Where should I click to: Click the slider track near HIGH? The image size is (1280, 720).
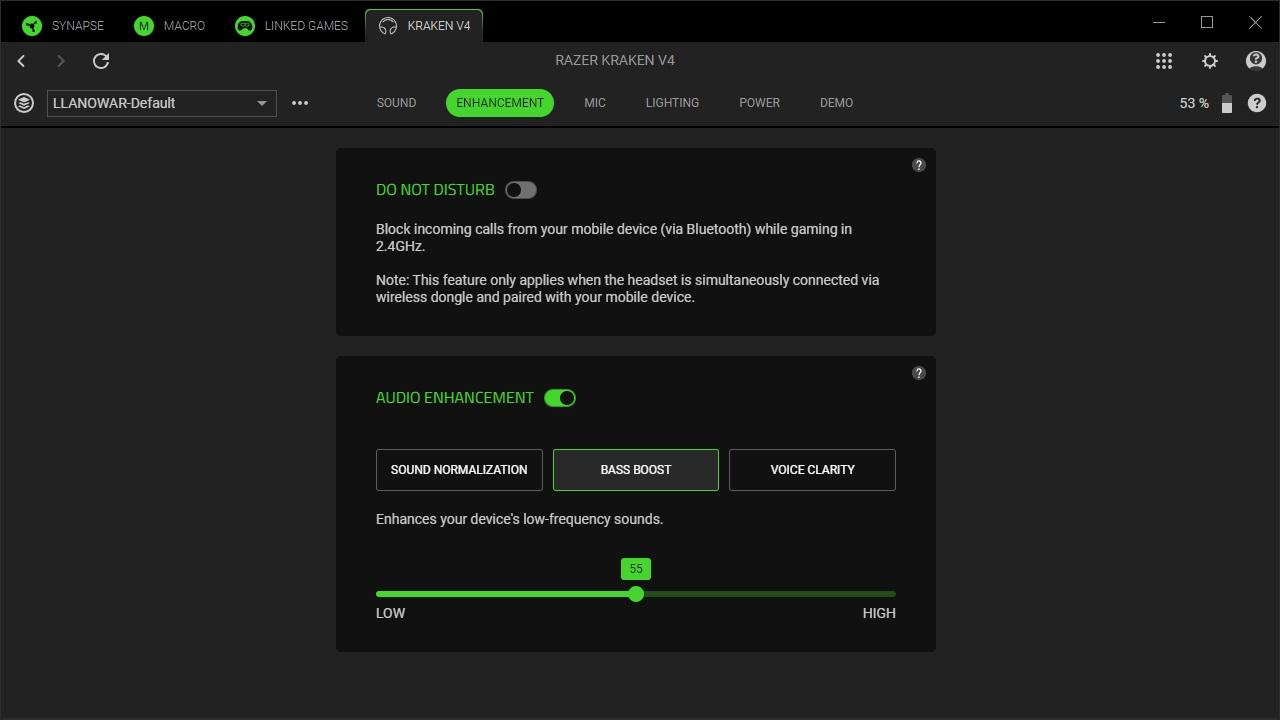[x=880, y=594]
